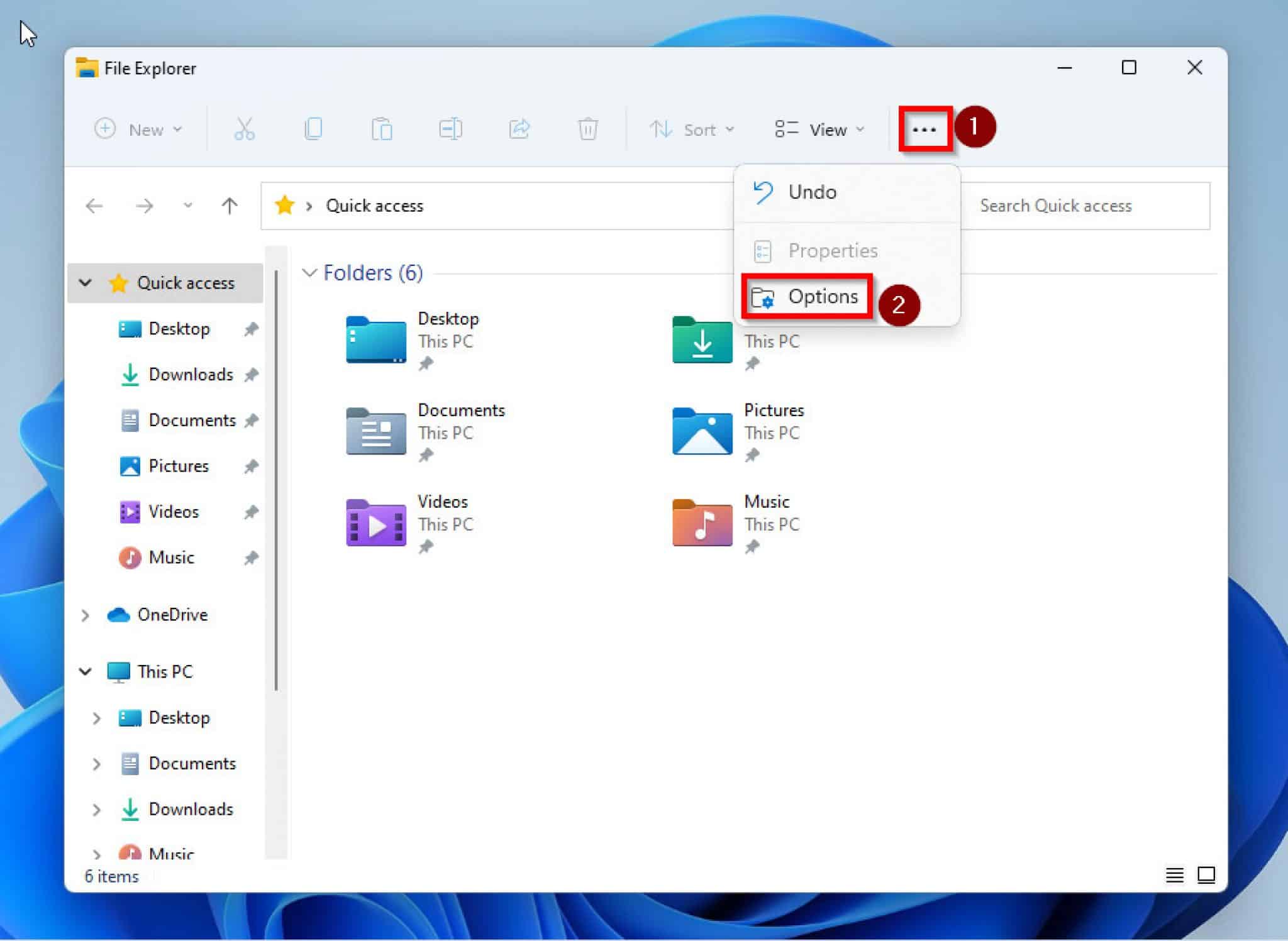This screenshot has width=1288, height=941.
Task: Click the navigation Up arrow
Action: coord(230,206)
